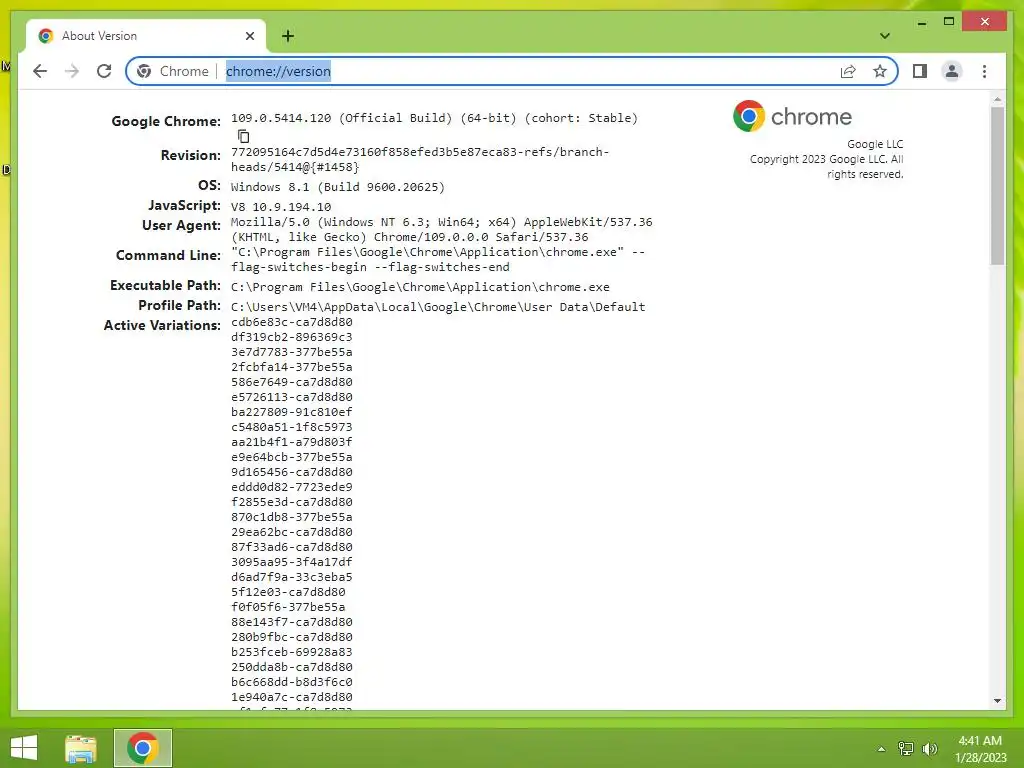Minimize the Chrome window
The image size is (1024, 768).
[x=921, y=22]
